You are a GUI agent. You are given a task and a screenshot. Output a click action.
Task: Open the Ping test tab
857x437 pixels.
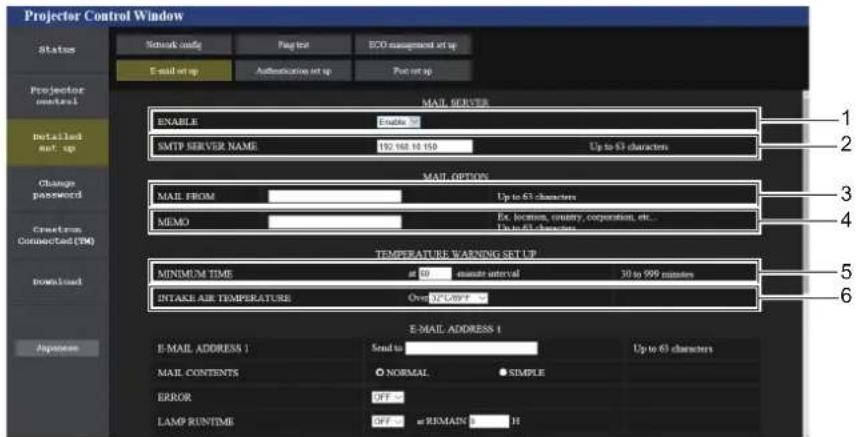[294, 45]
